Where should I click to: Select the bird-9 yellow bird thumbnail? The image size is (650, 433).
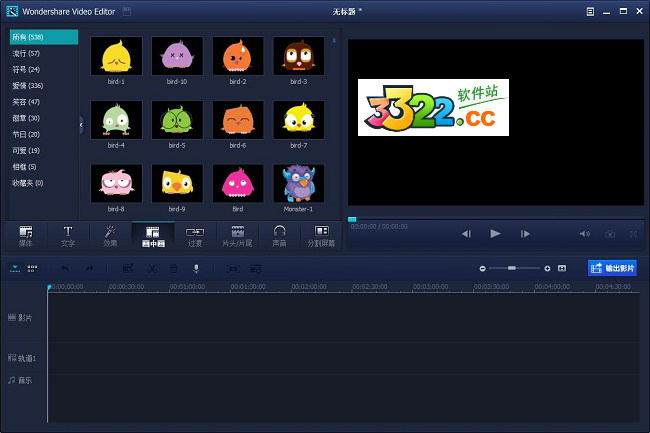[177, 183]
